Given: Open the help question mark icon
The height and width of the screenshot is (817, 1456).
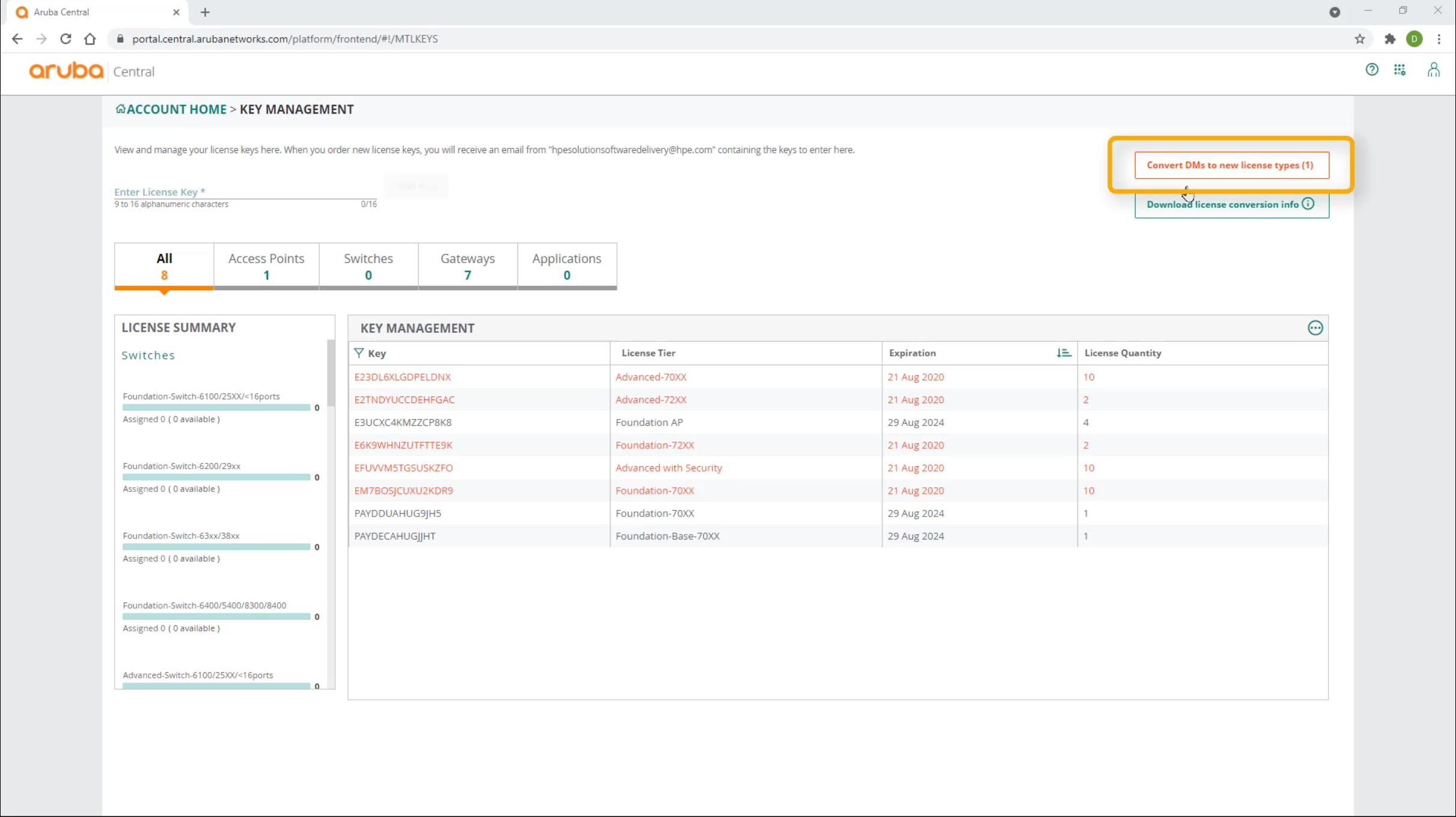Looking at the screenshot, I should [1371, 70].
